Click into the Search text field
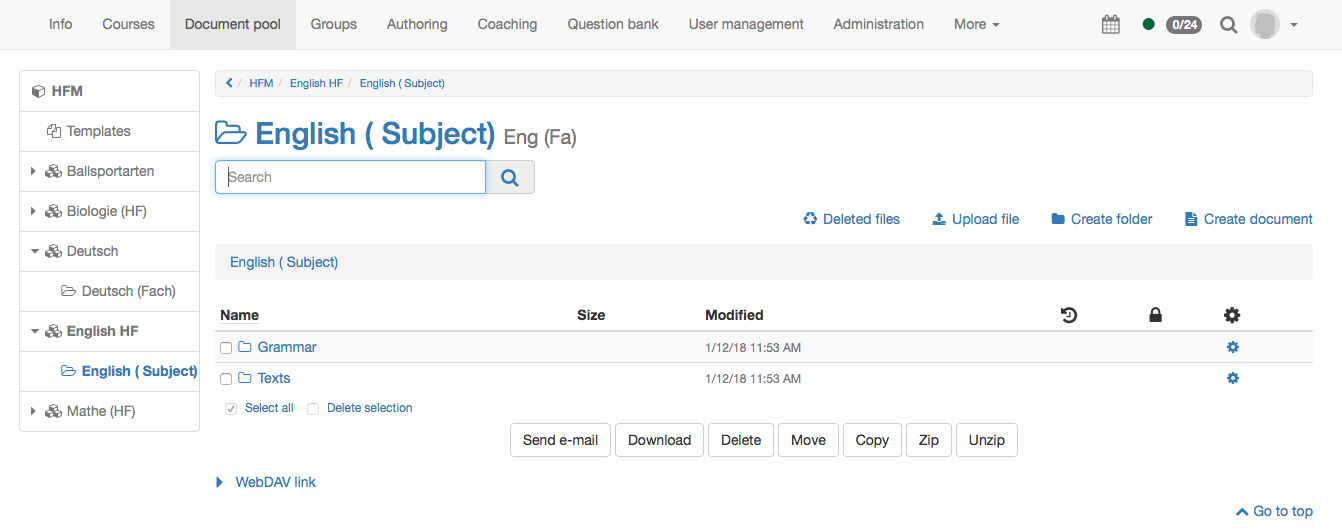The image size is (1342, 530). click(350, 177)
